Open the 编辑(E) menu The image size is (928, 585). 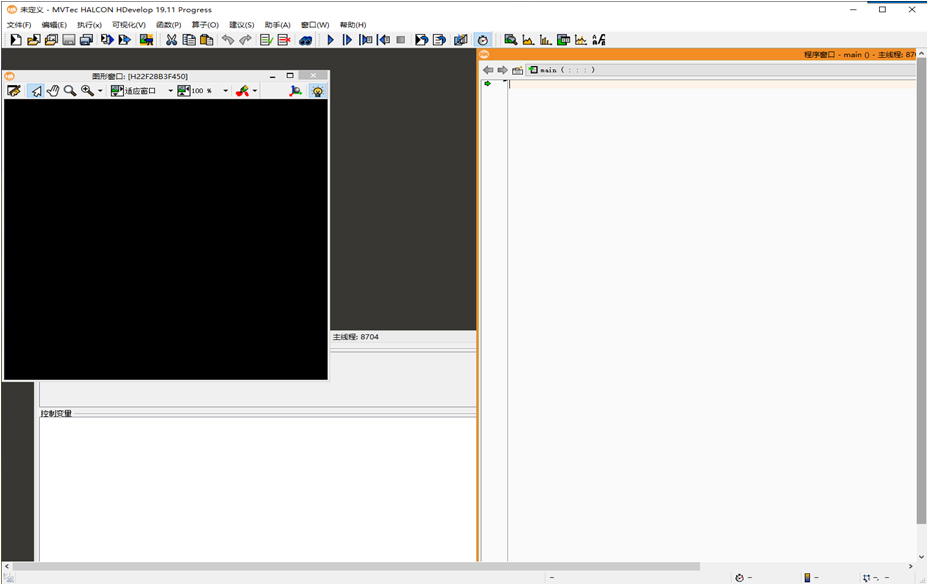coord(54,25)
